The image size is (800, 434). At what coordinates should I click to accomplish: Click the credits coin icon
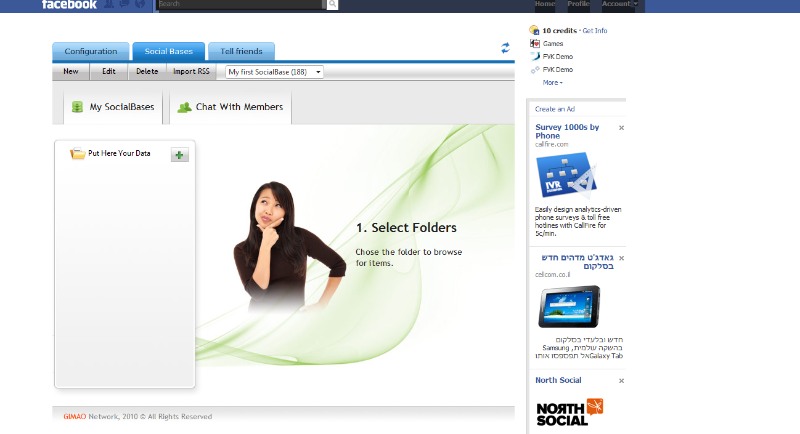click(534, 30)
